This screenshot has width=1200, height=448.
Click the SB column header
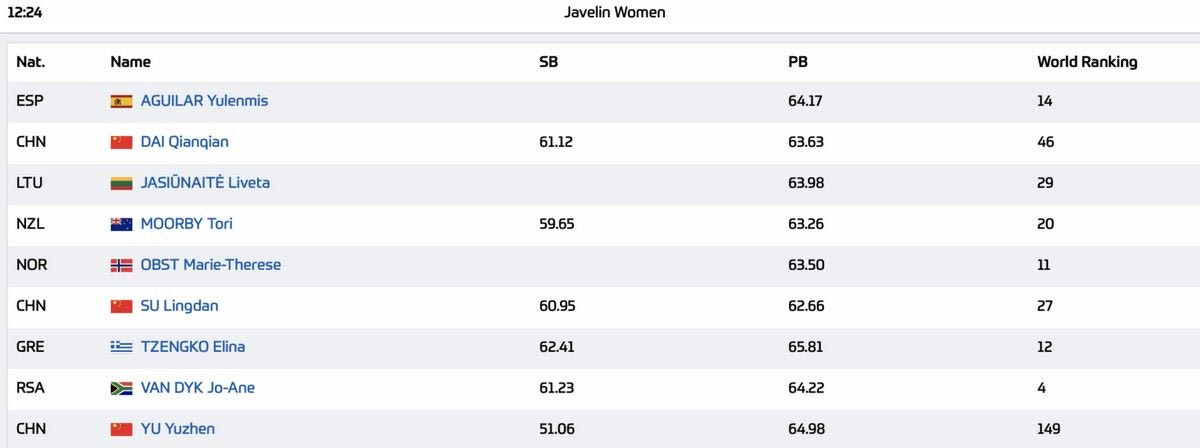coord(548,62)
